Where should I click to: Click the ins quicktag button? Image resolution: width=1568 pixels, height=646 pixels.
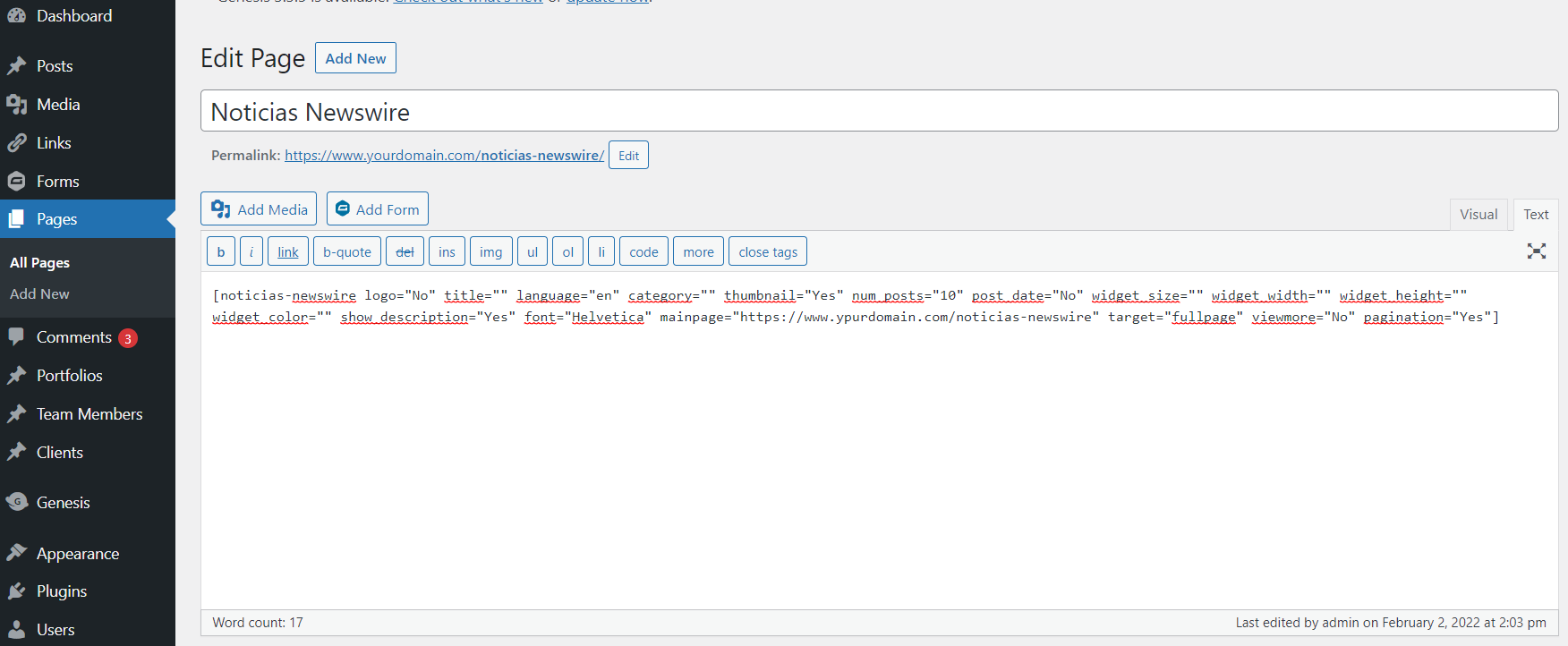click(x=447, y=252)
